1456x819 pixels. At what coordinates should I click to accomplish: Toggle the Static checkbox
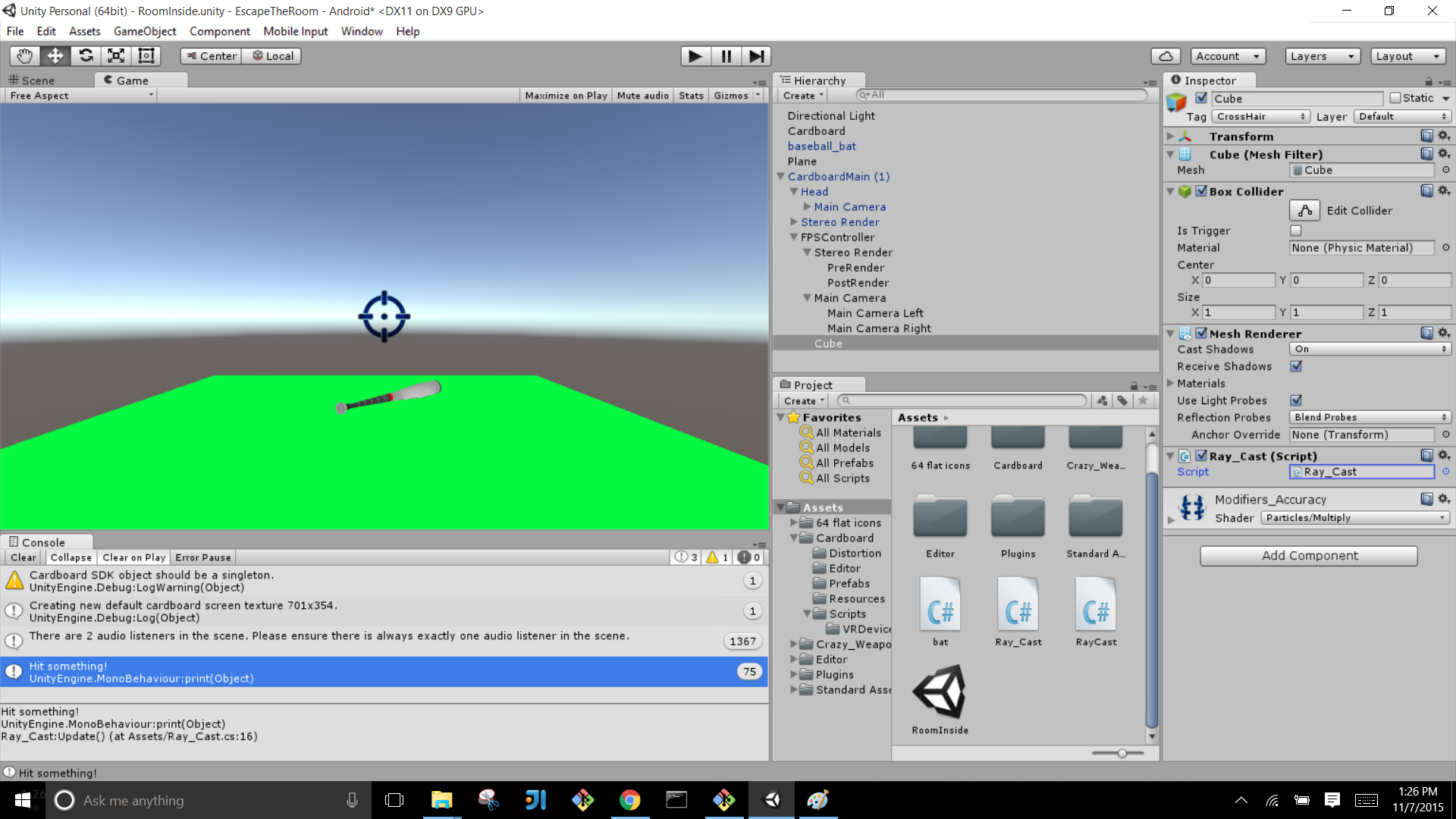tap(1395, 98)
